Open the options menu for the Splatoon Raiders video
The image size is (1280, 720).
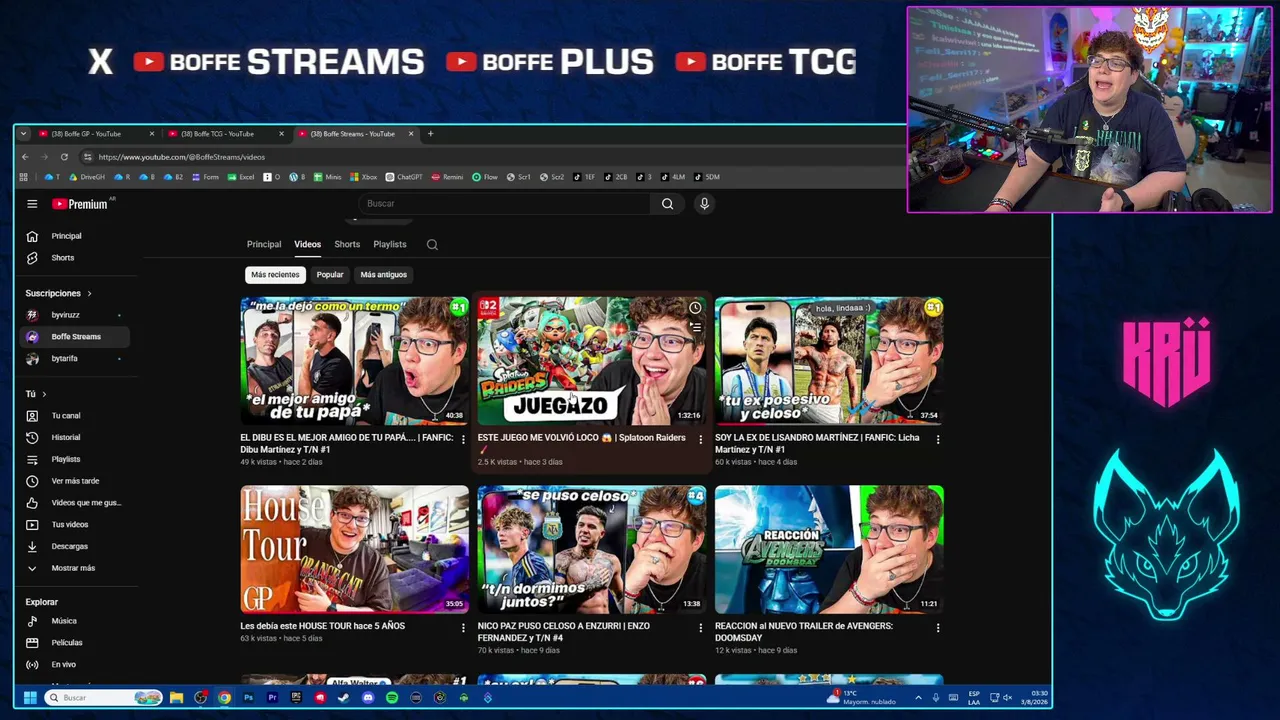tap(700, 439)
